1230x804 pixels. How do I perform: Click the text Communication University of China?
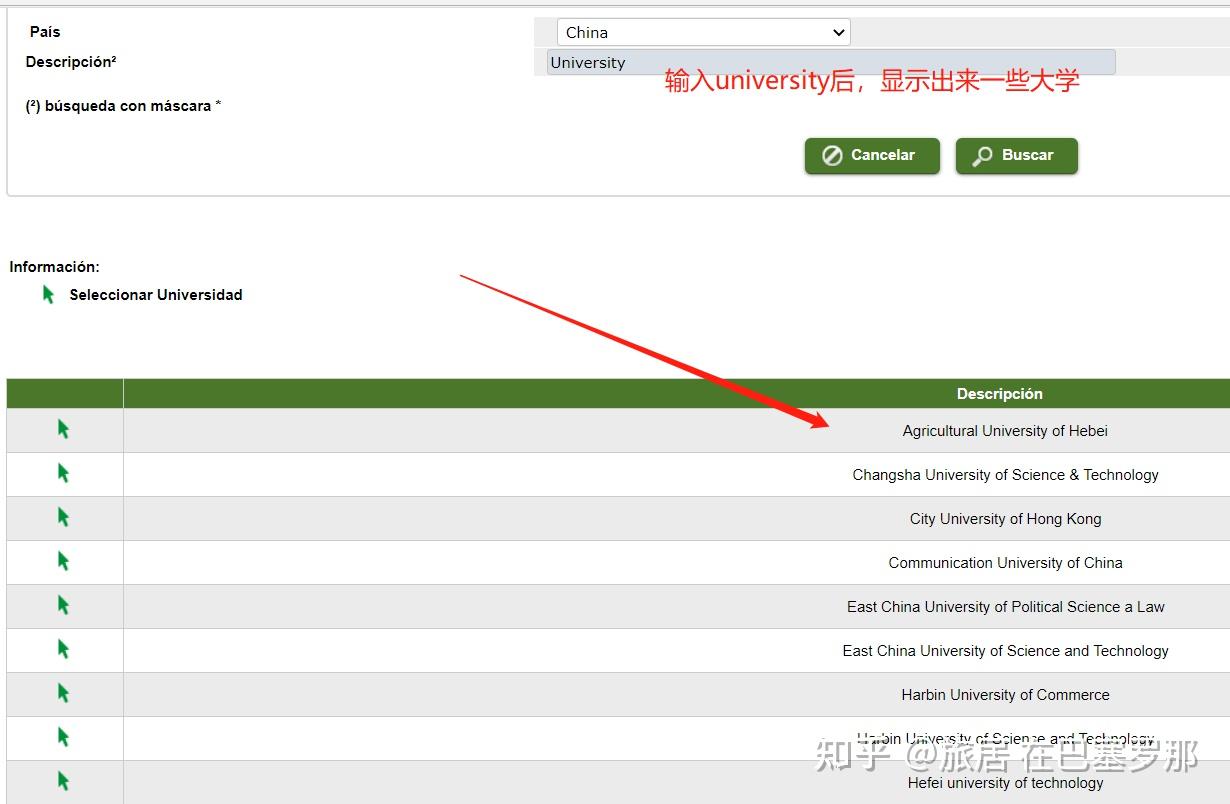1005,563
